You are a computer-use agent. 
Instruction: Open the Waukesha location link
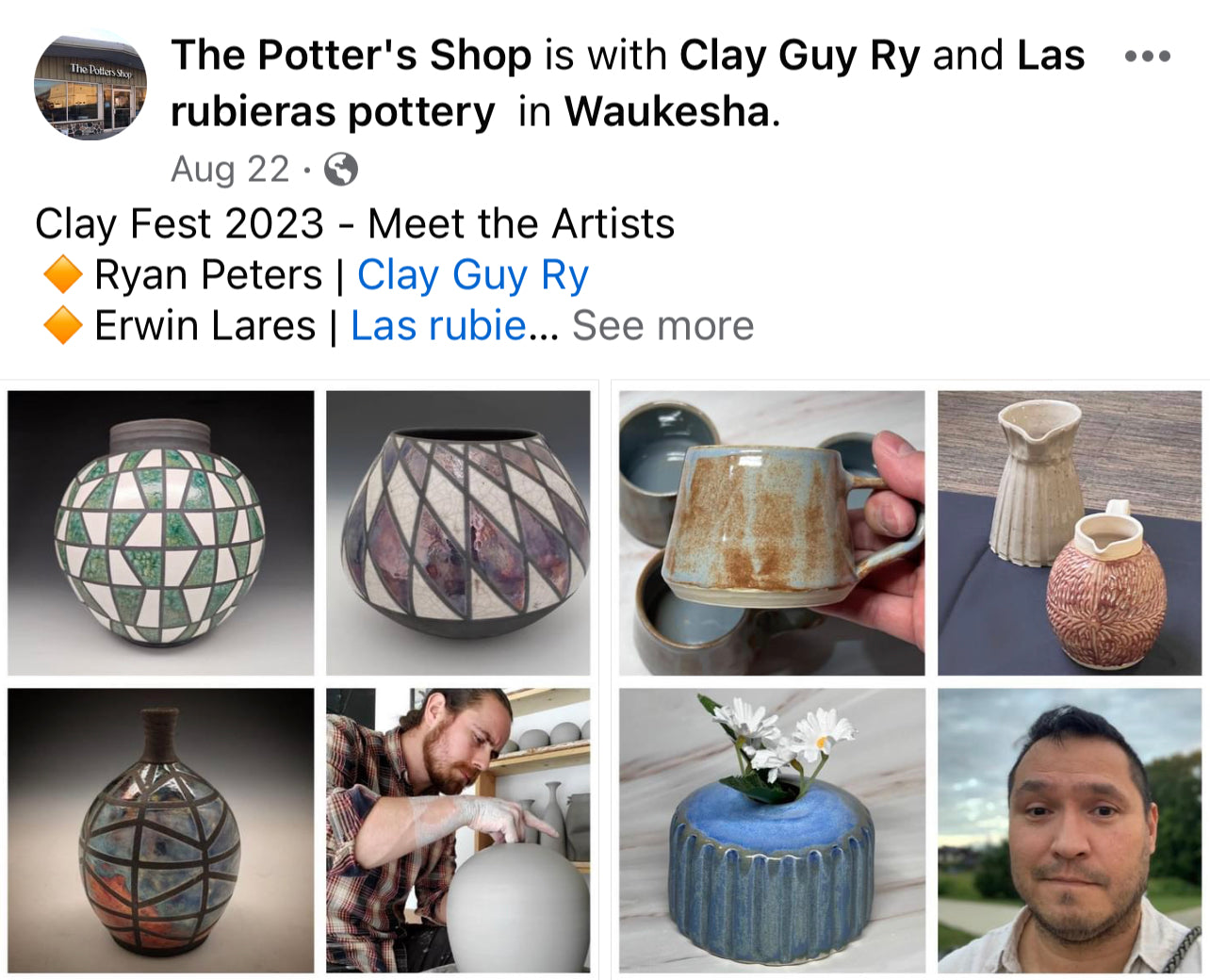667,111
